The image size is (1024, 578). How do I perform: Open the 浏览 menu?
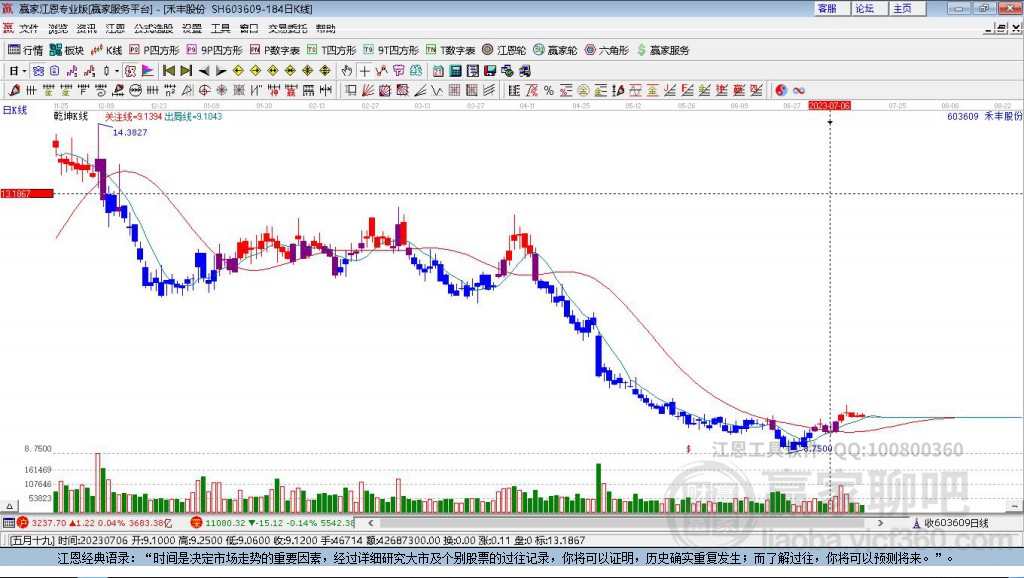pyautogui.click(x=57, y=28)
